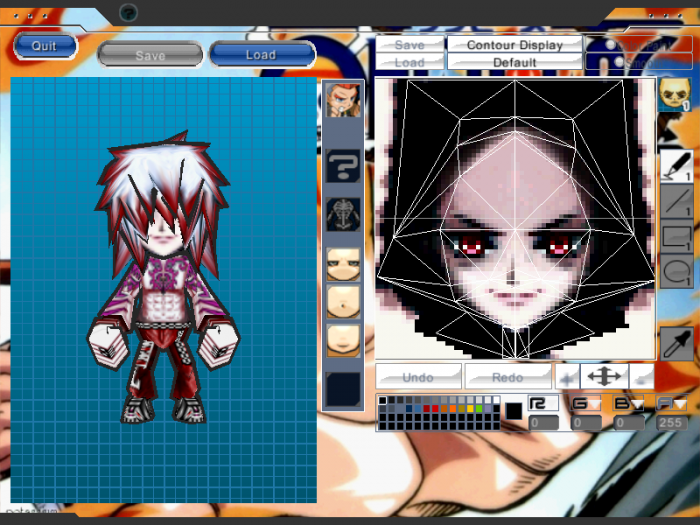
Task: Pick the eyedropper color sampler tool
Action: (676, 343)
